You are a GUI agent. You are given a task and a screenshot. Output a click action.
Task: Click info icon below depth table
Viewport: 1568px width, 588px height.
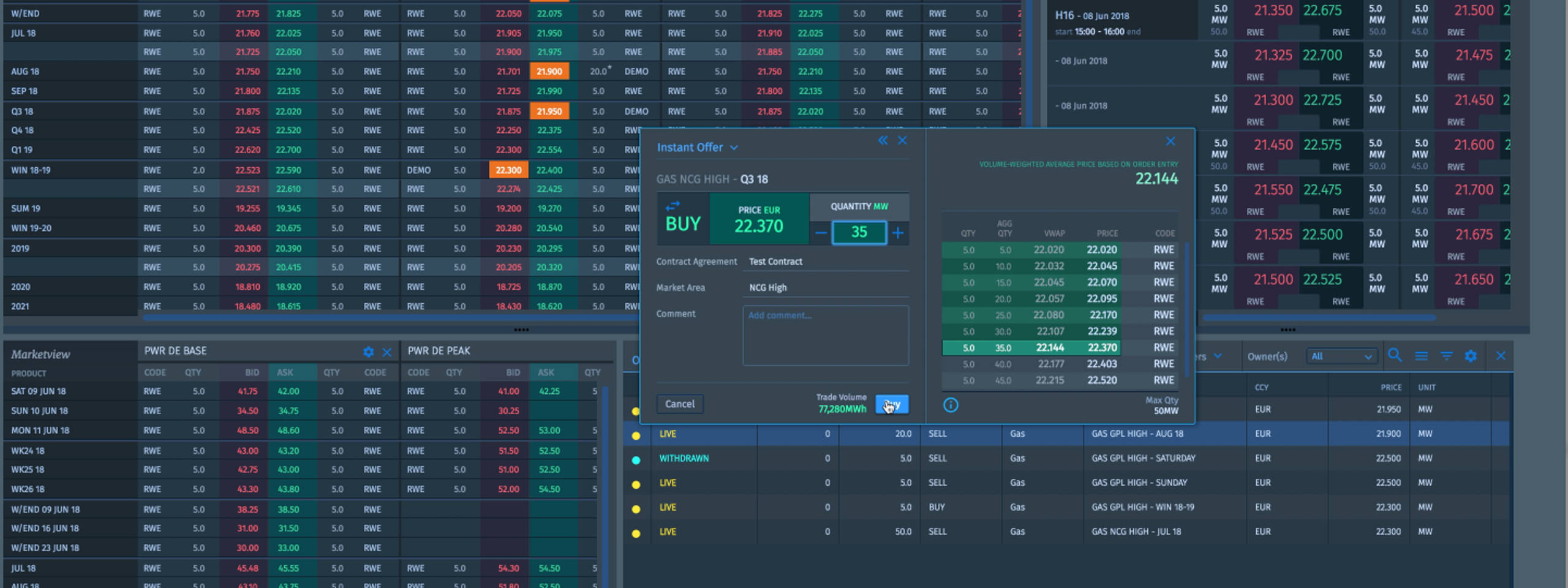point(951,405)
